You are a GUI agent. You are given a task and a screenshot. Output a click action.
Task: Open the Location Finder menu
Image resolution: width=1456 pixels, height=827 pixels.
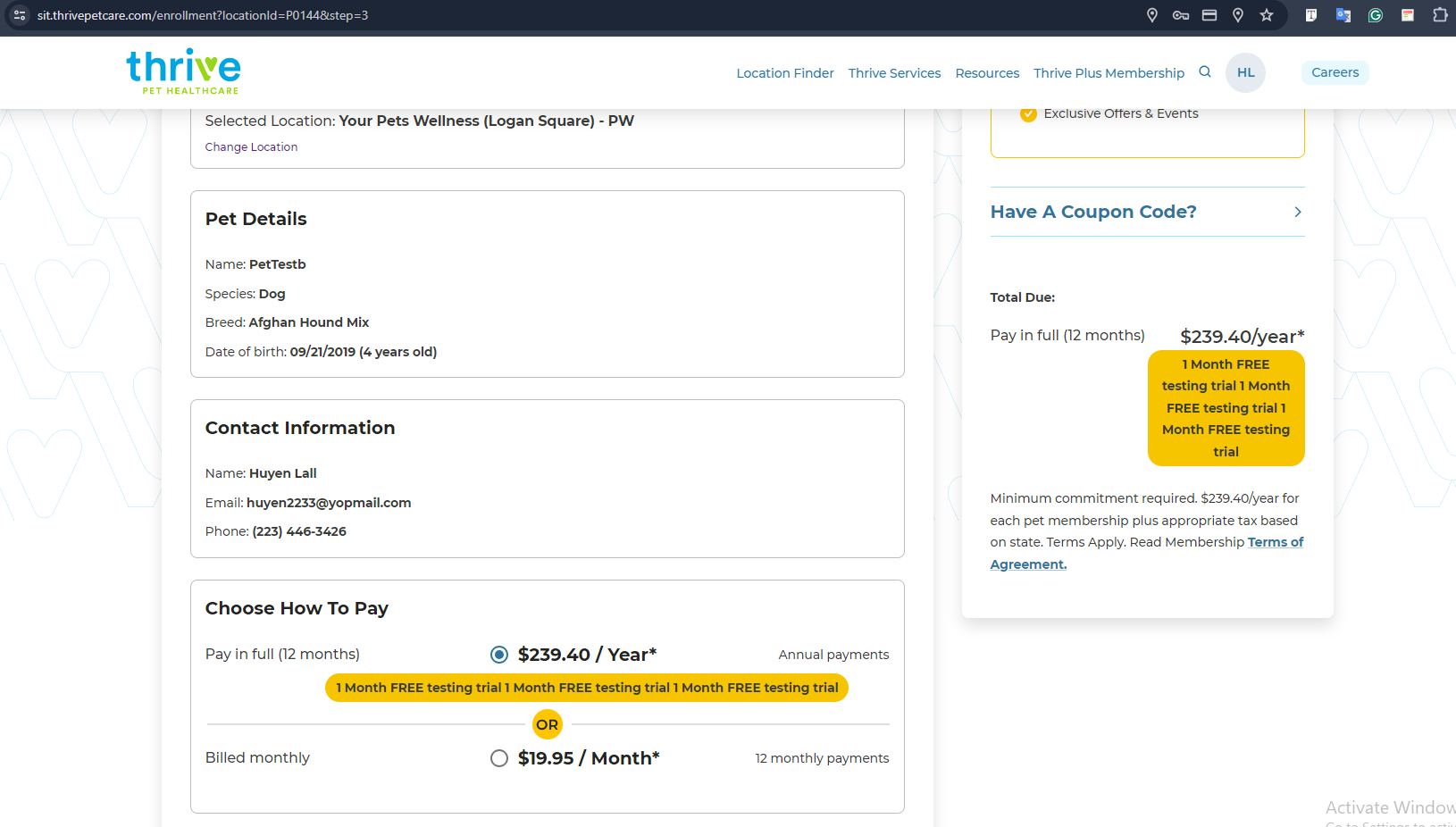coord(785,73)
